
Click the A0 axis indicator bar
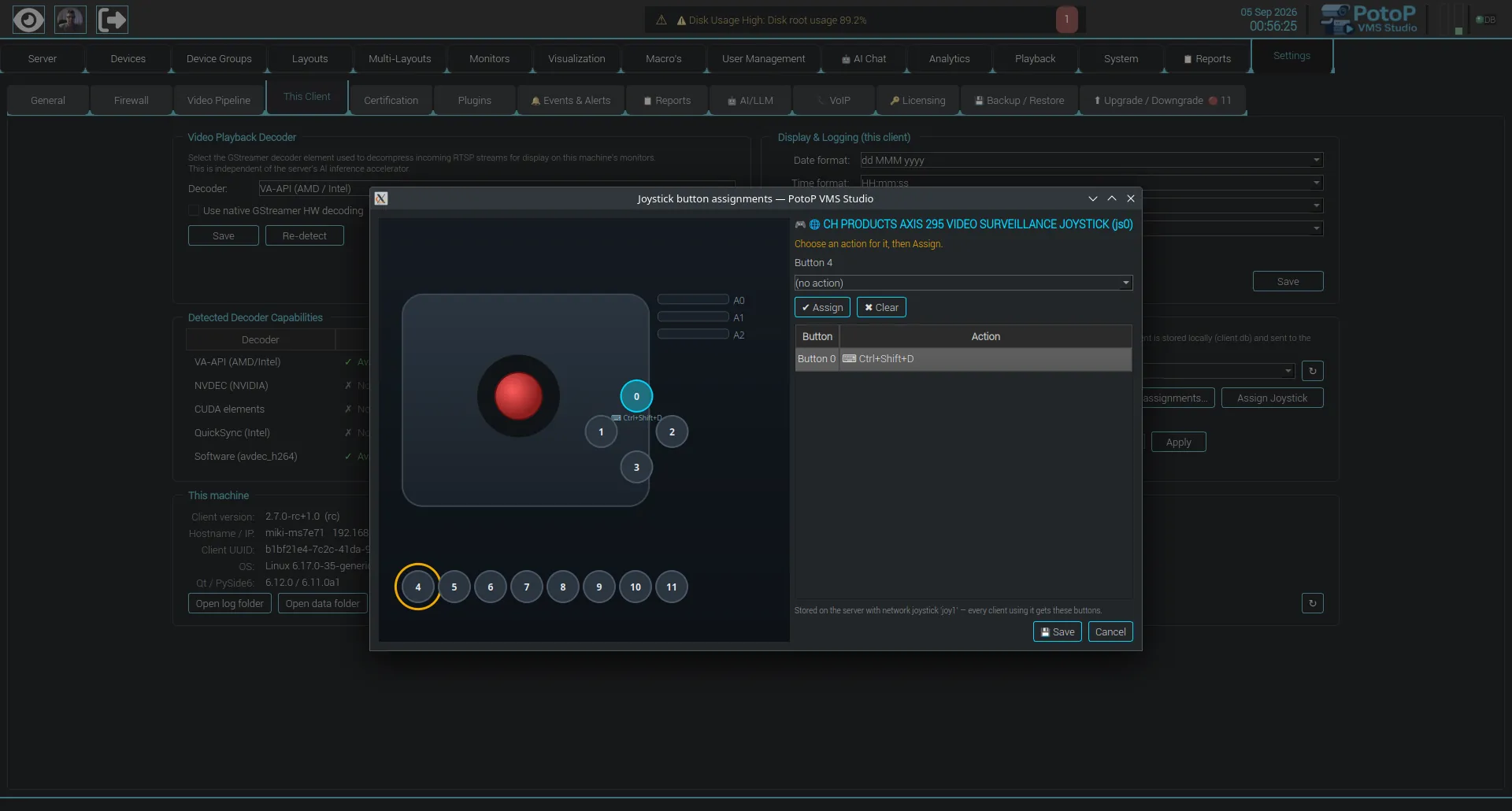click(693, 299)
